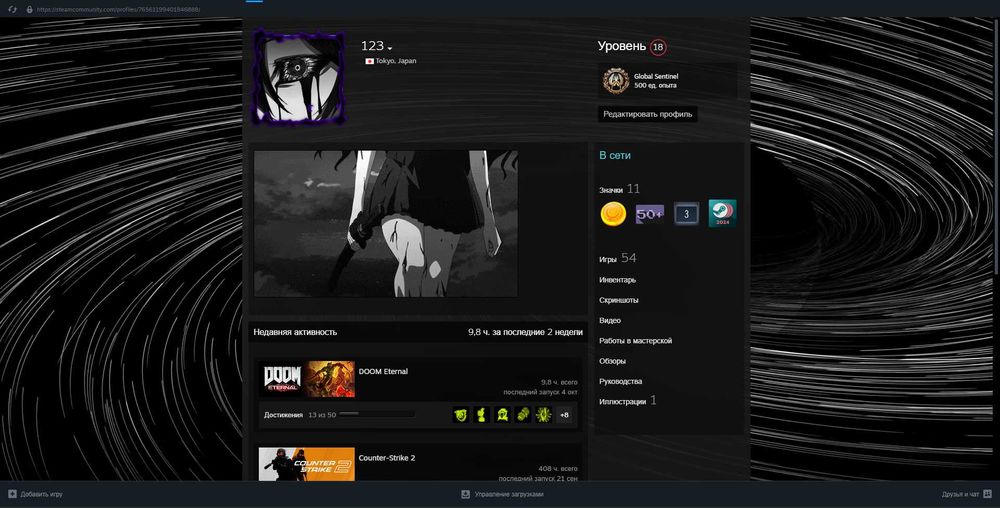Image resolution: width=1000 pixels, height=508 pixels.
Task: Click the В сети online status text
Action: pos(615,155)
